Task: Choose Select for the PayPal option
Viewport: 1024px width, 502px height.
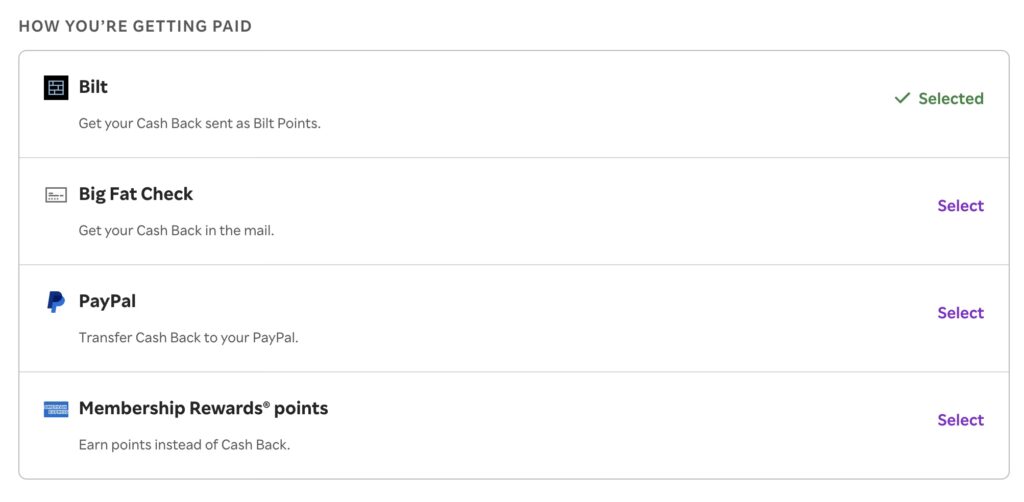Action: (960, 313)
